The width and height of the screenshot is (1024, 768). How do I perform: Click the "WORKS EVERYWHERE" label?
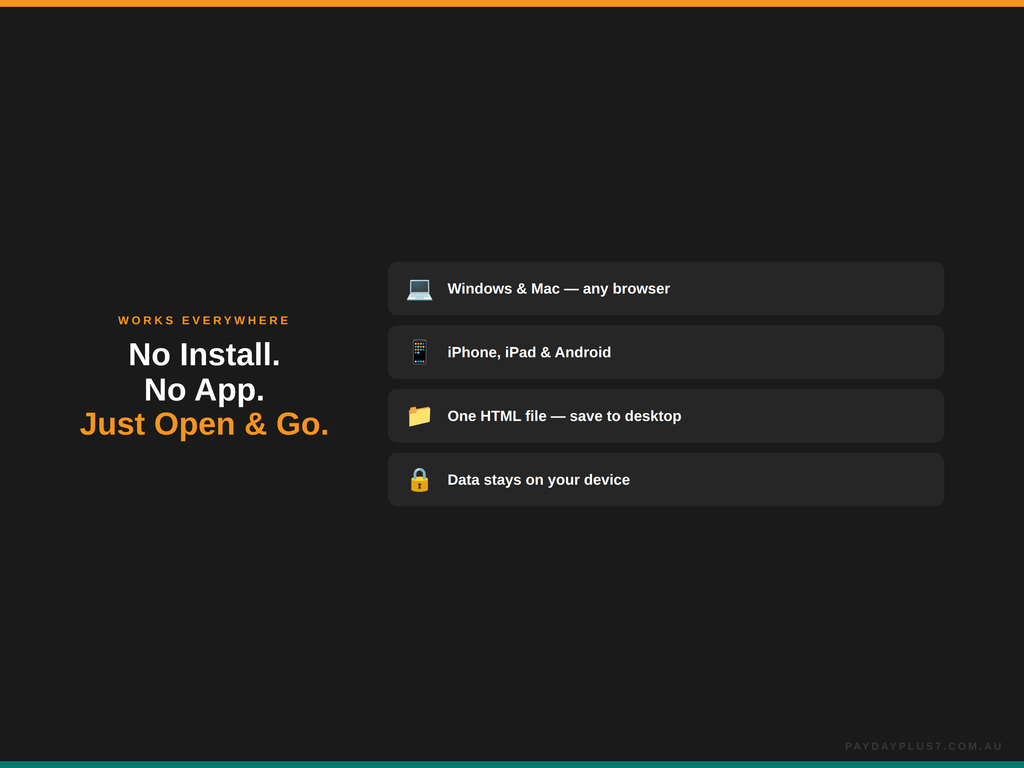(x=203, y=320)
